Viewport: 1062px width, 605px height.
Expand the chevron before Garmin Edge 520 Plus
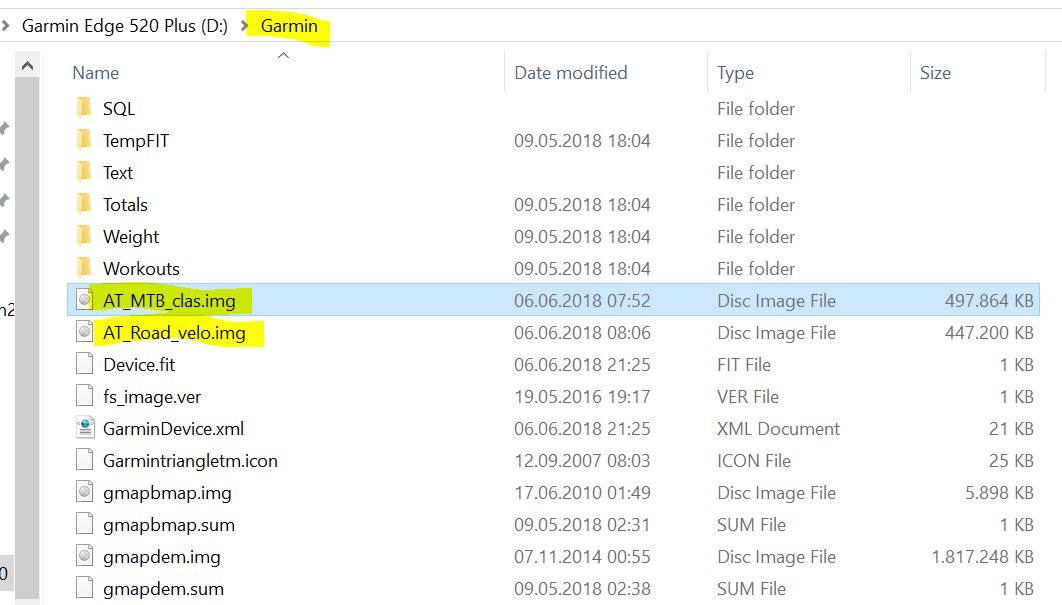[x=5, y=26]
